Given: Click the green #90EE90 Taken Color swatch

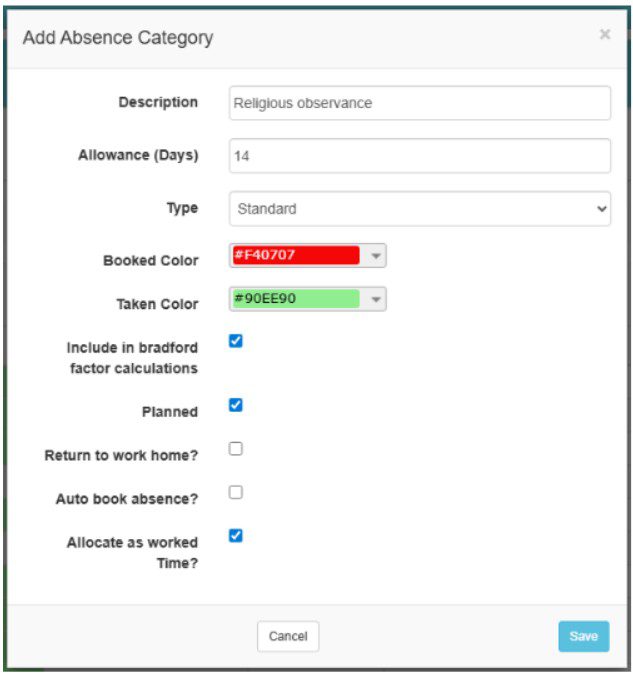Looking at the screenshot, I should (x=295, y=299).
